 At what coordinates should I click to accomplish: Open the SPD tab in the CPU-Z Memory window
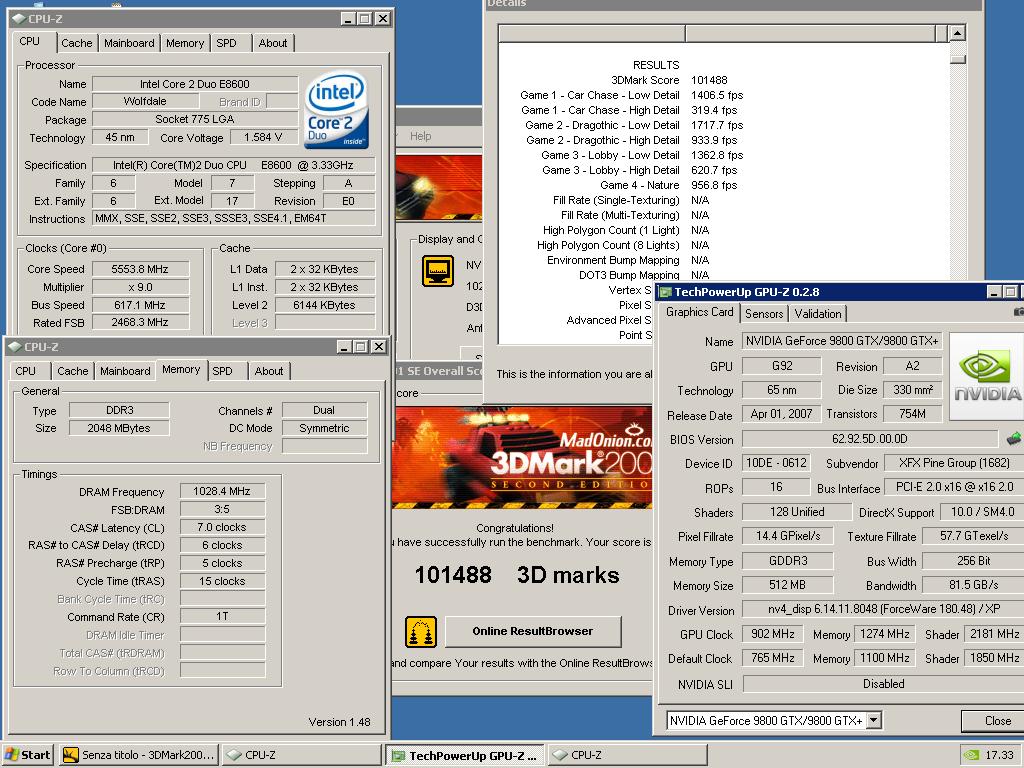tap(223, 371)
